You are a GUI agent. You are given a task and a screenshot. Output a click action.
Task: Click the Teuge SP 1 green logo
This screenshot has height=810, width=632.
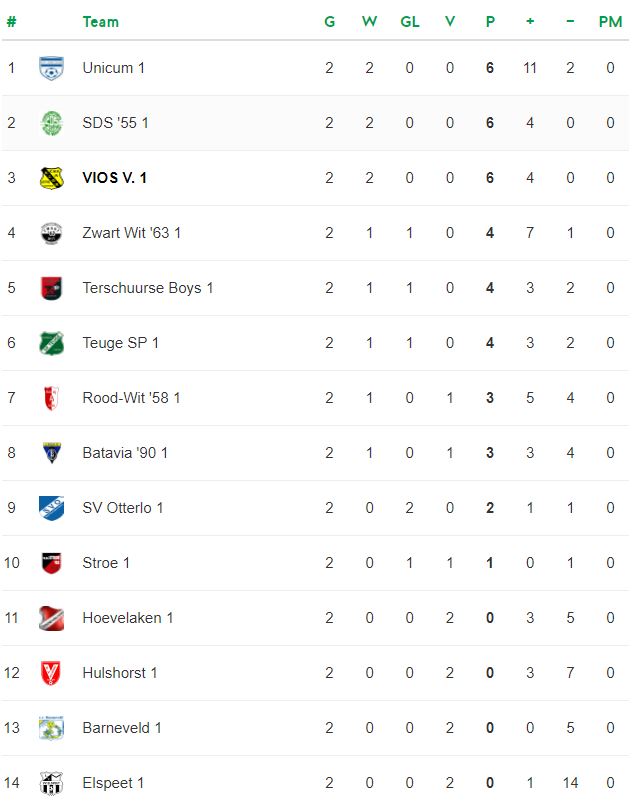click(51, 343)
